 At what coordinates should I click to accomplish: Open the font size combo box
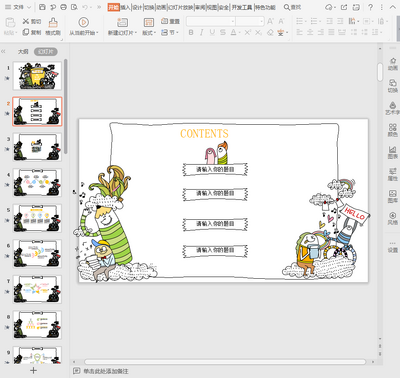click(x=250, y=21)
